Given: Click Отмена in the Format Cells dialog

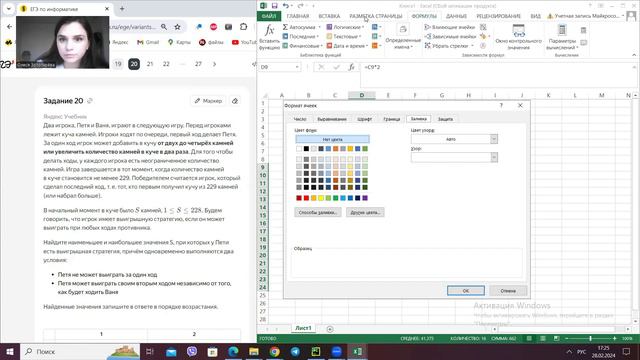Looking at the screenshot, I should (x=508, y=291).
